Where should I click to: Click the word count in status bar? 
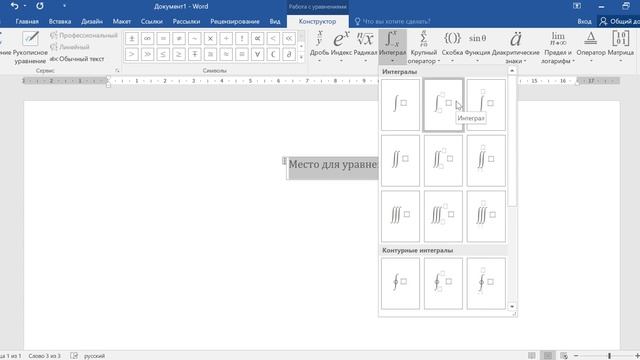point(44,356)
